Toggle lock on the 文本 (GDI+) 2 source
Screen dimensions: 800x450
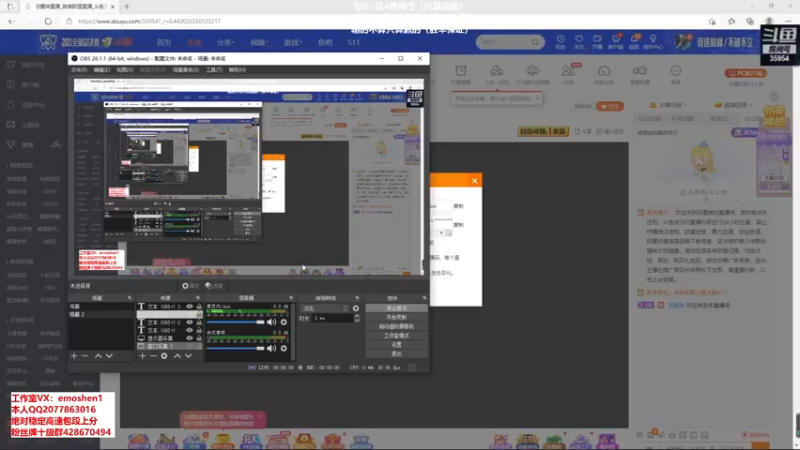(x=199, y=322)
